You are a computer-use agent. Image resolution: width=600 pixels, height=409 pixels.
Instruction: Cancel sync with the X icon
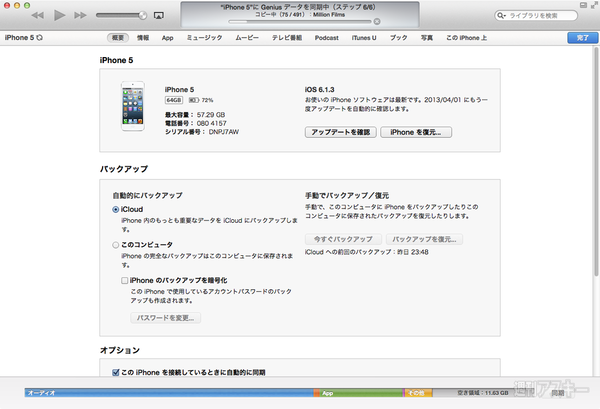point(377,21)
